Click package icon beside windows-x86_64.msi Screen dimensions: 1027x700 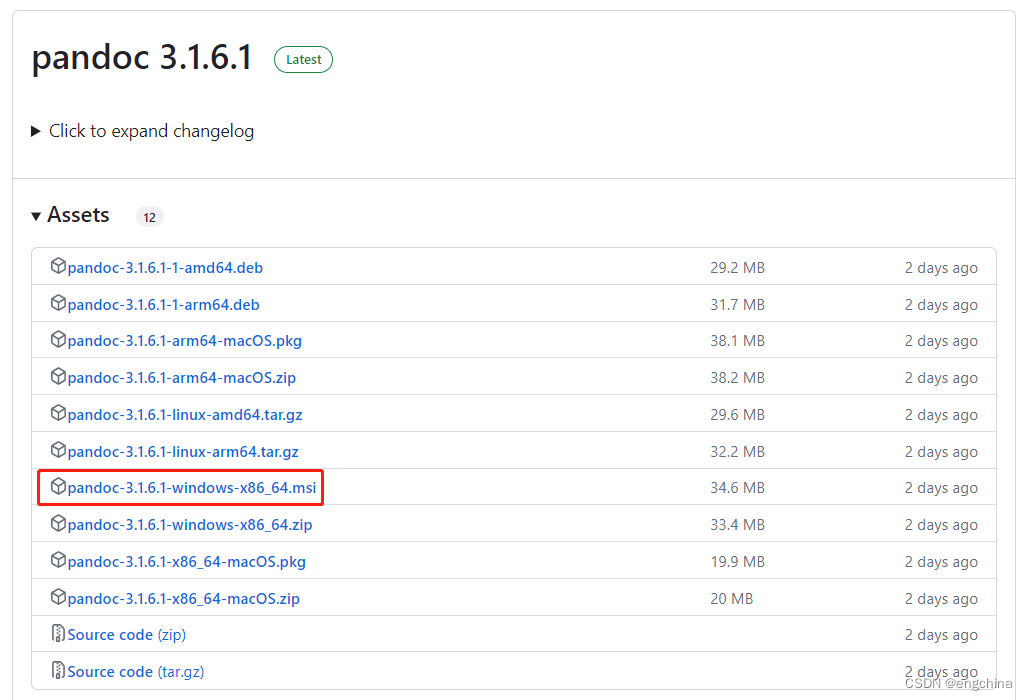tap(58, 486)
